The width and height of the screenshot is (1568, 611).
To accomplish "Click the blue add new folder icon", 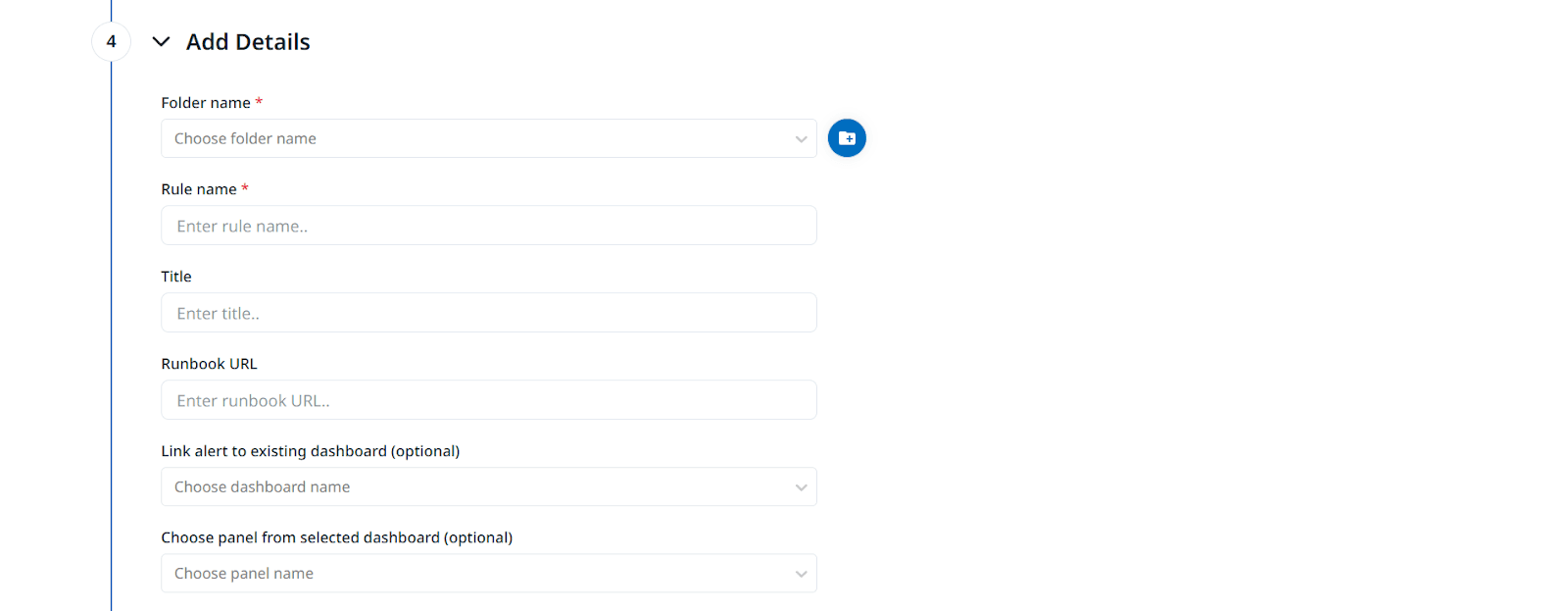I will 847,138.
